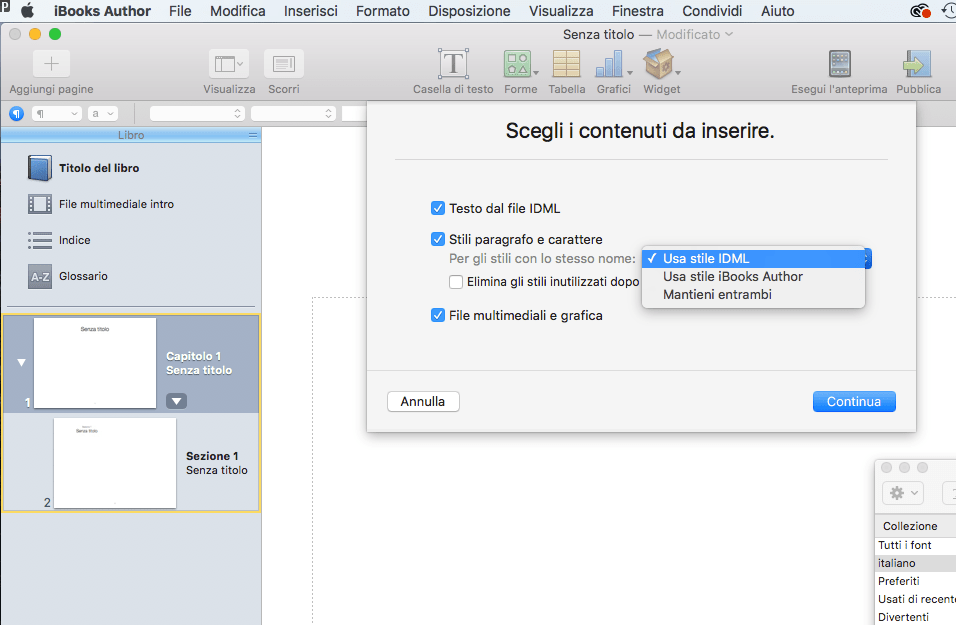This screenshot has height=625, width=956.
Task: Select the Titolo del libro label
Action: pyautogui.click(x=99, y=168)
